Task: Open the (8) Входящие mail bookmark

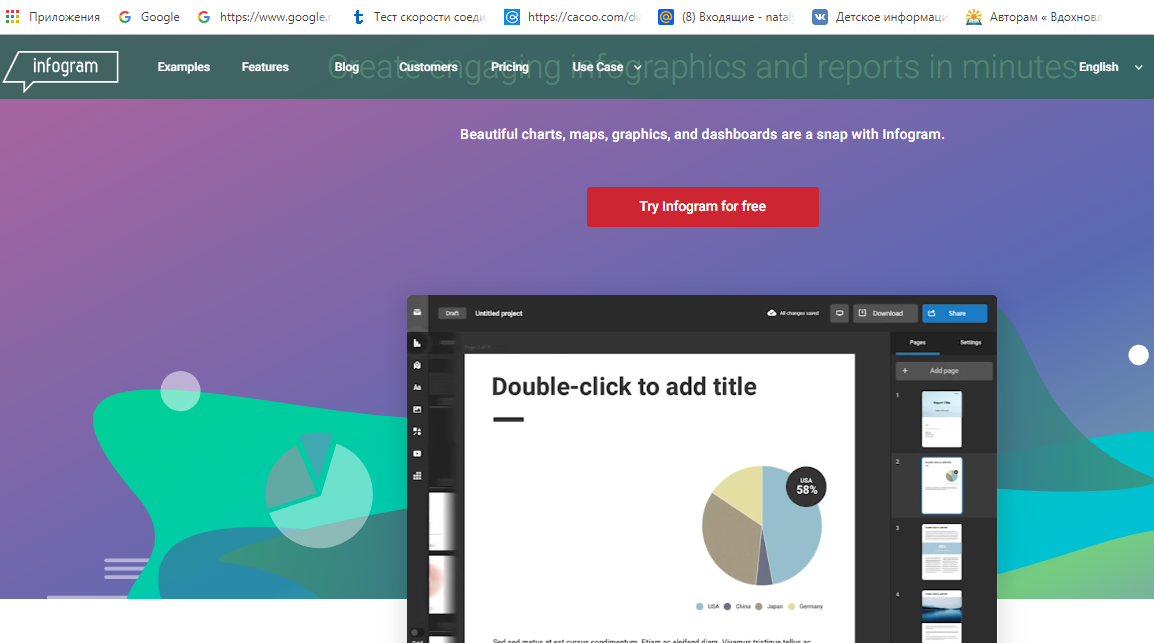Action: tap(726, 17)
